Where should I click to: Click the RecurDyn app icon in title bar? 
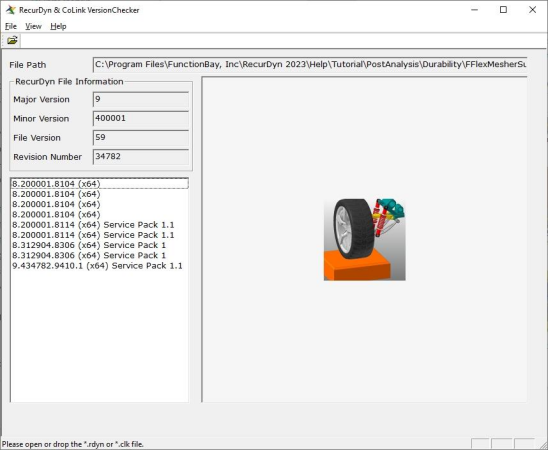(11, 10)
